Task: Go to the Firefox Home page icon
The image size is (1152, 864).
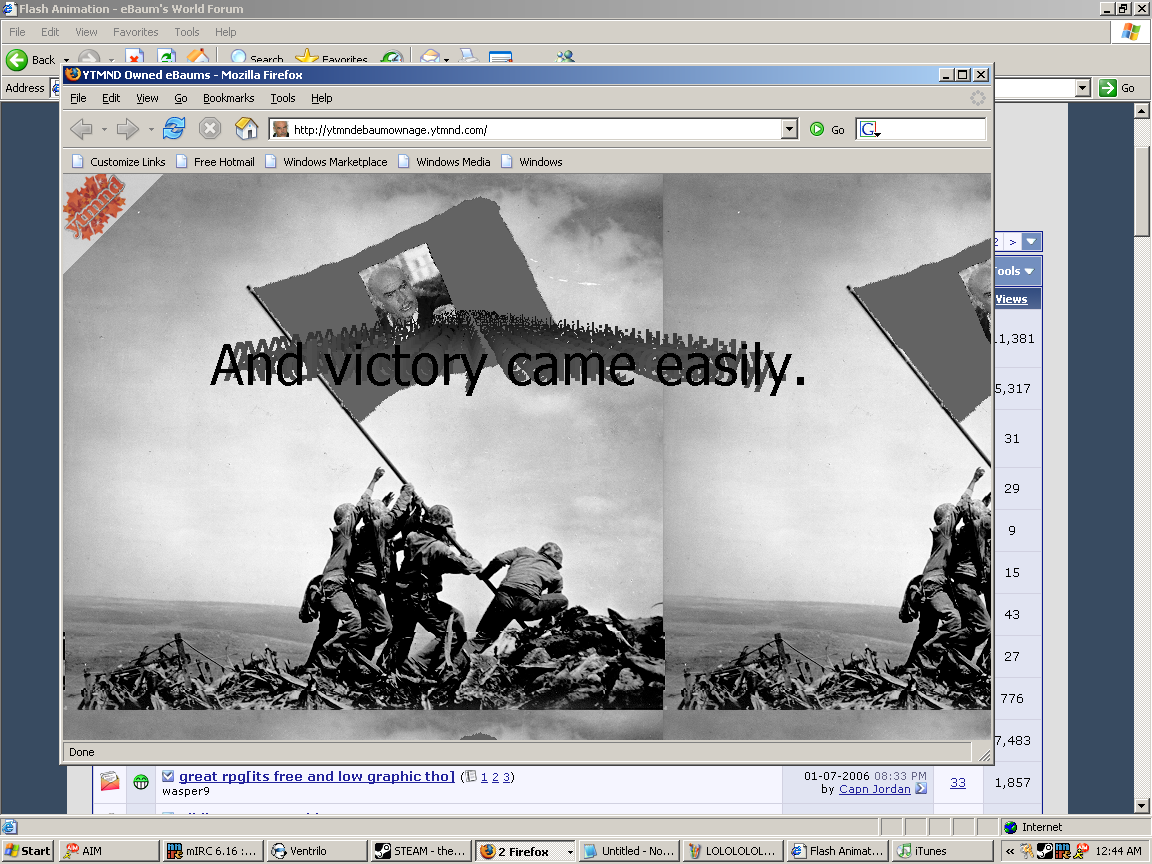Action: (246, 128)
